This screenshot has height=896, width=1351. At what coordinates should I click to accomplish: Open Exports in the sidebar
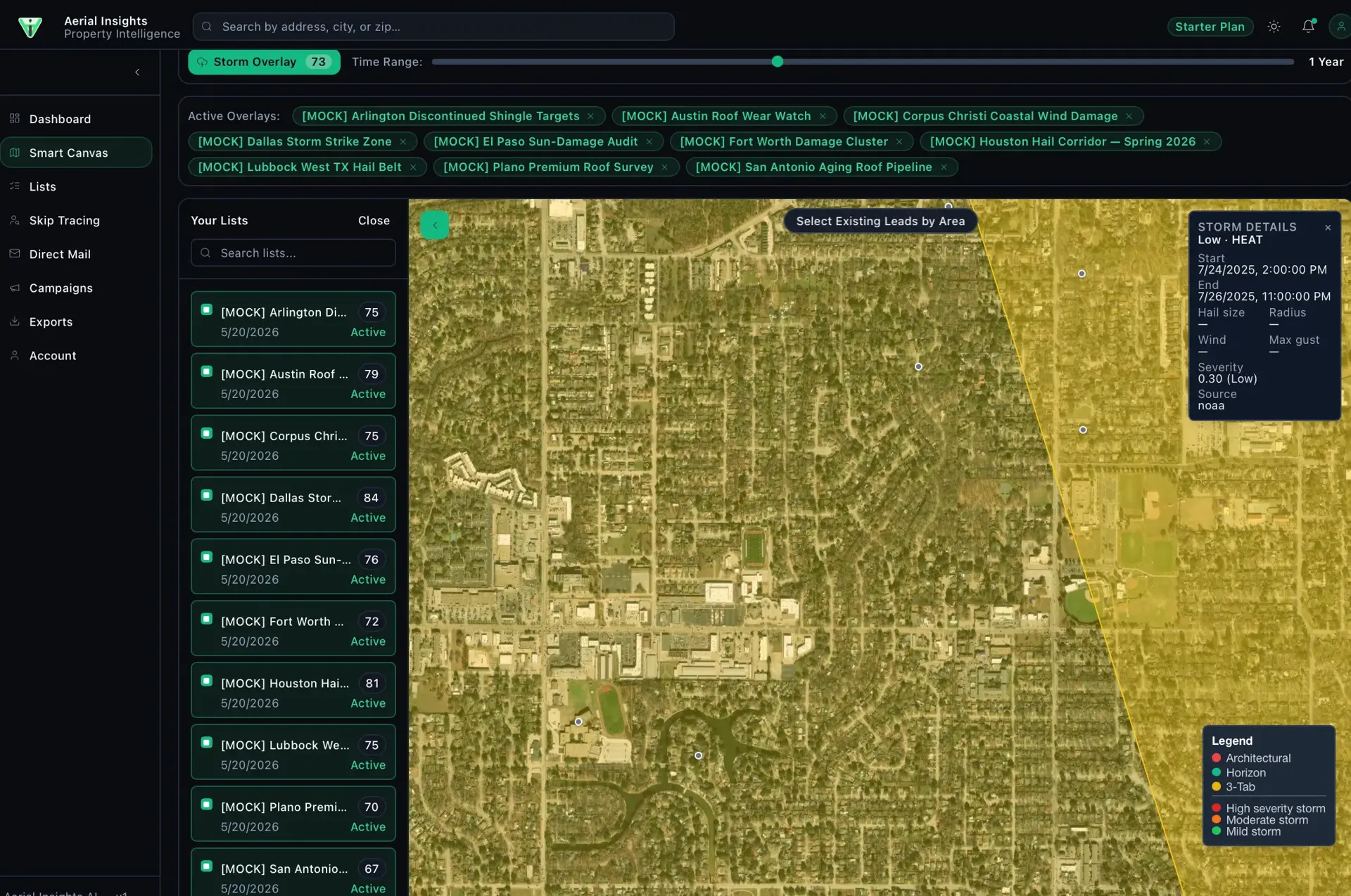[x=76, y=321]
